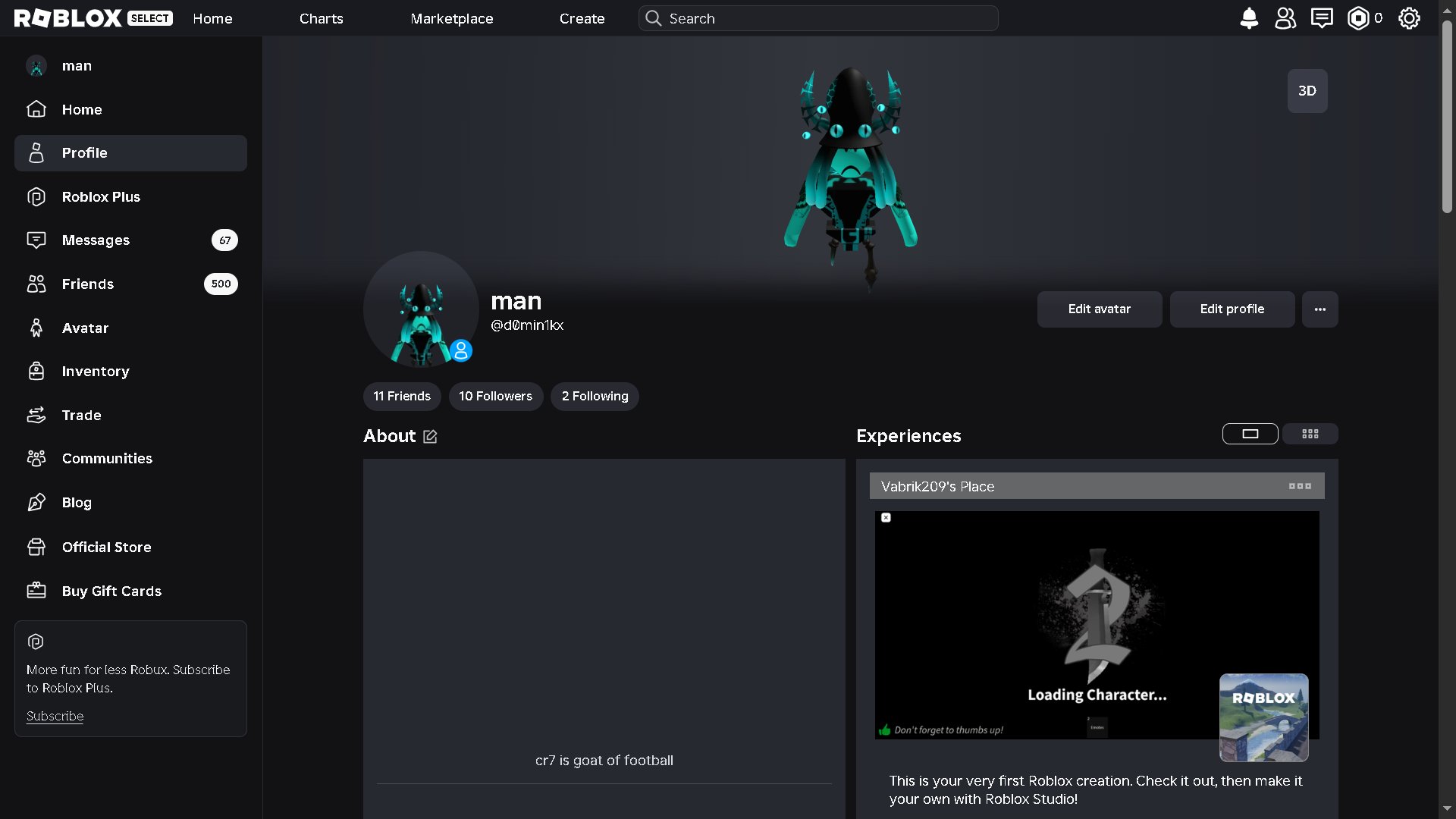The width and height of the screenshot is (1456, 819).
Task: Click the small avatar next to man in the sidebar
Action: click(x=36, y=66)
